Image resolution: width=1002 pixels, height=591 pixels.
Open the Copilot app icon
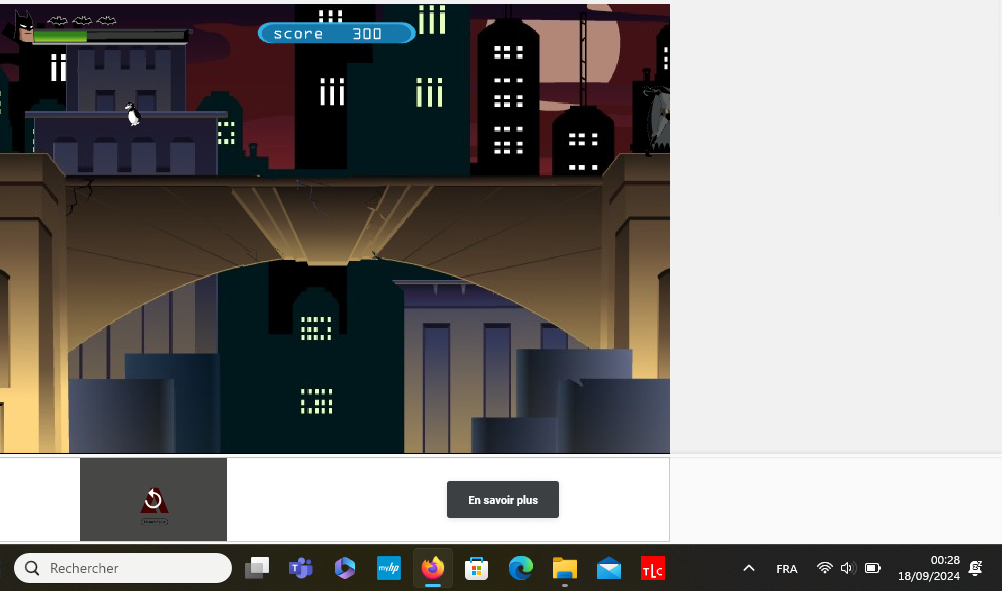coord(345,568)
